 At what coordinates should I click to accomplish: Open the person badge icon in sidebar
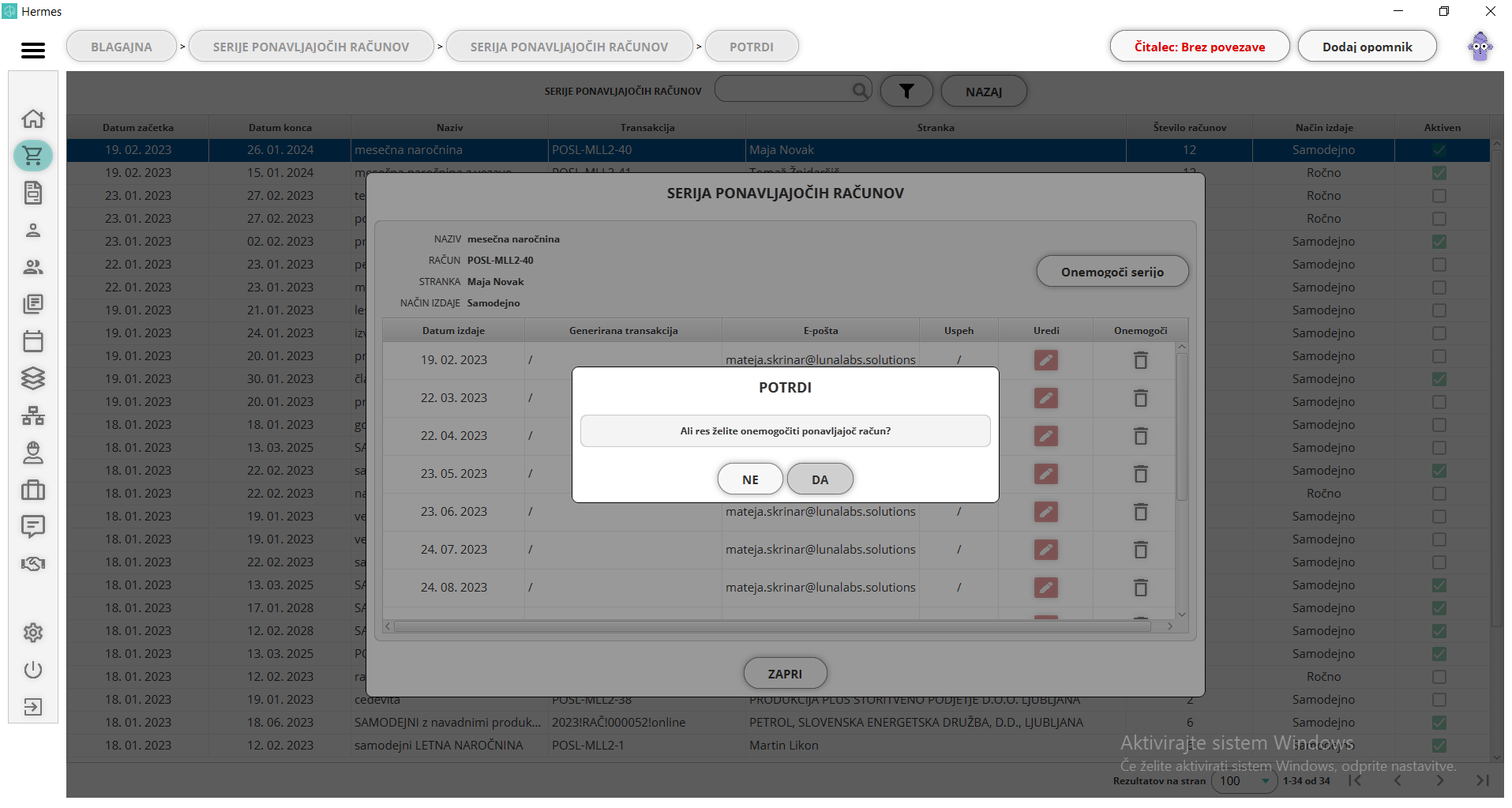[33, 453]
